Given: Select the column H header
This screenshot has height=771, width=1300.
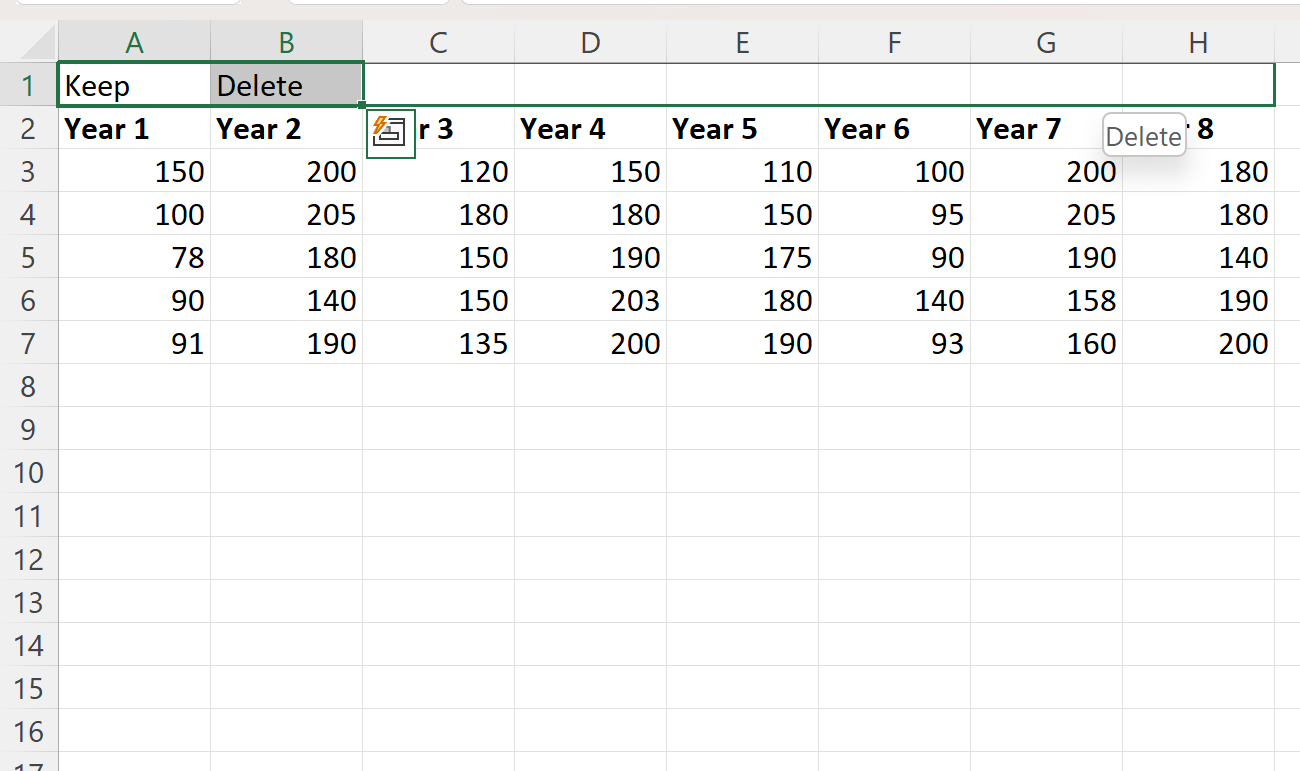Looking at the screenshot, I should tap(1198, 42).
